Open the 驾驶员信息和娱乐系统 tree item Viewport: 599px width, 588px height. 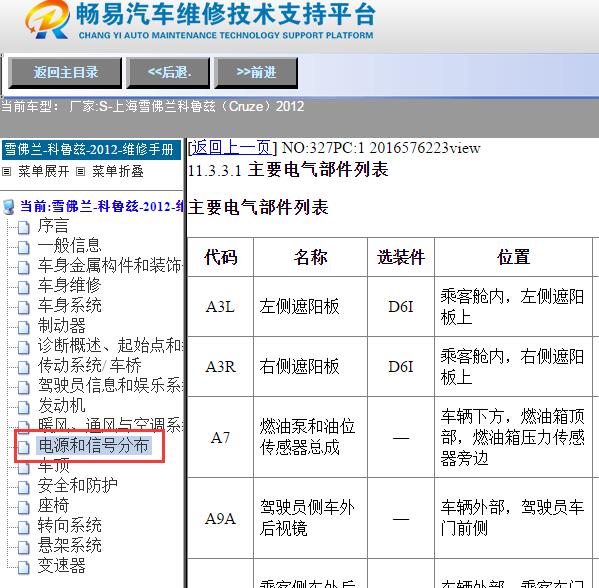pyautogui.click(x=110, y=385)
